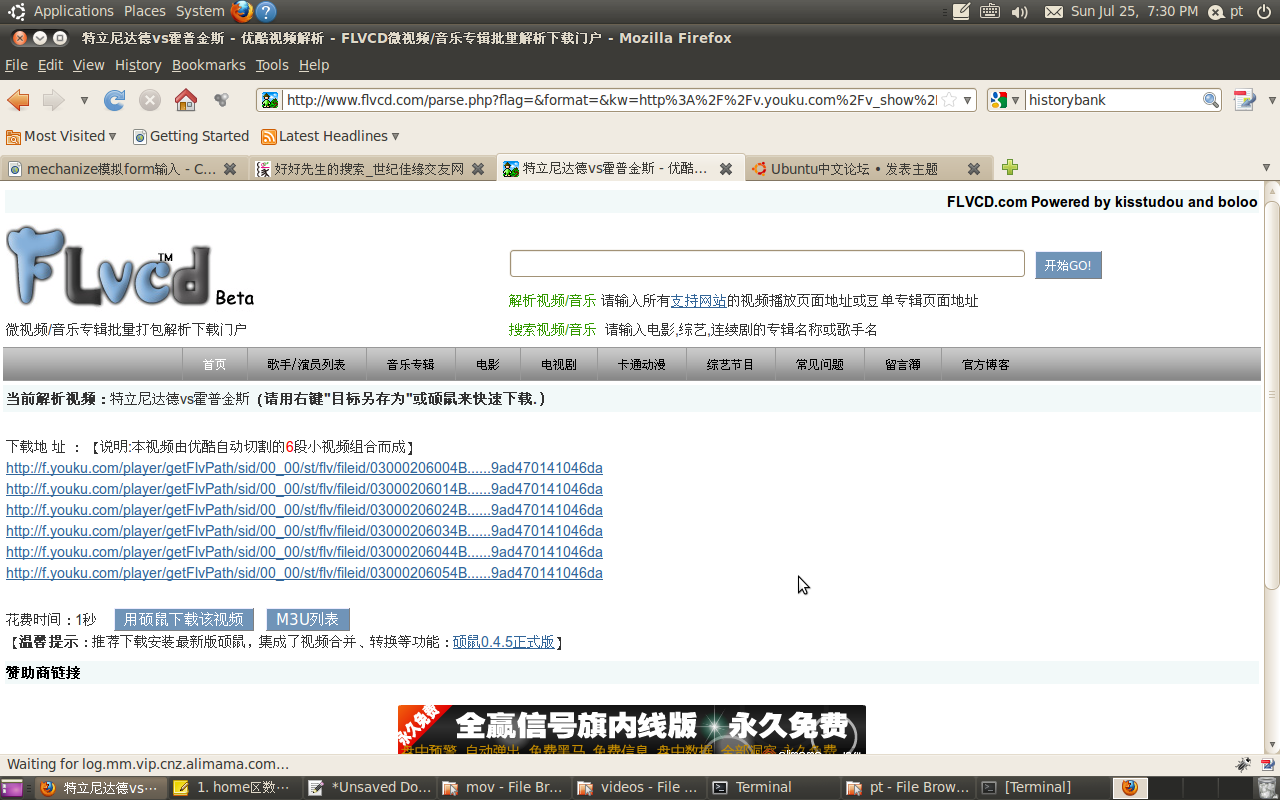Switch to the 好好先生的搜索 tab
This screenshot has width=1280, height=800.
(360, 169)
